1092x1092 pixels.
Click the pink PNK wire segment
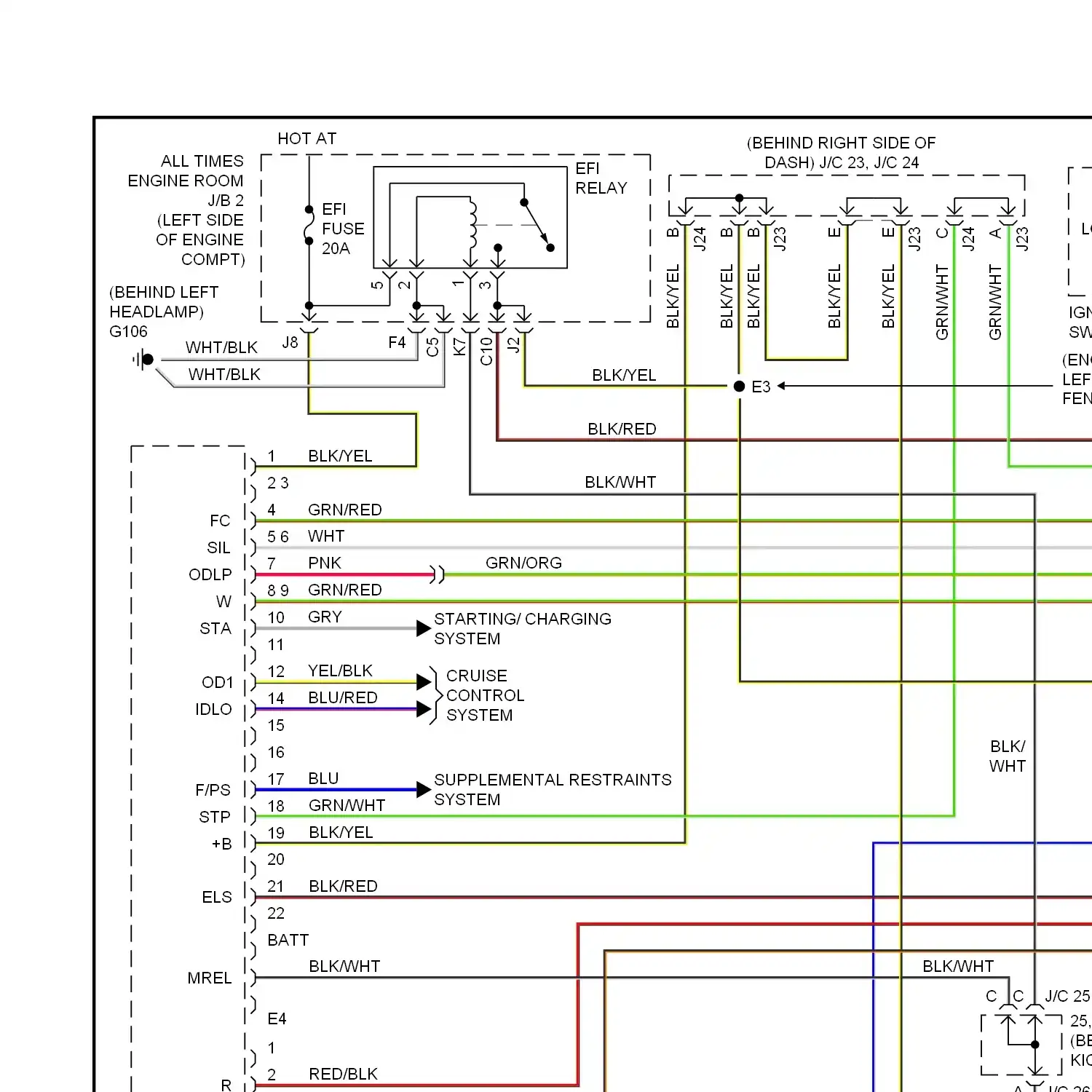click(344, 574)
